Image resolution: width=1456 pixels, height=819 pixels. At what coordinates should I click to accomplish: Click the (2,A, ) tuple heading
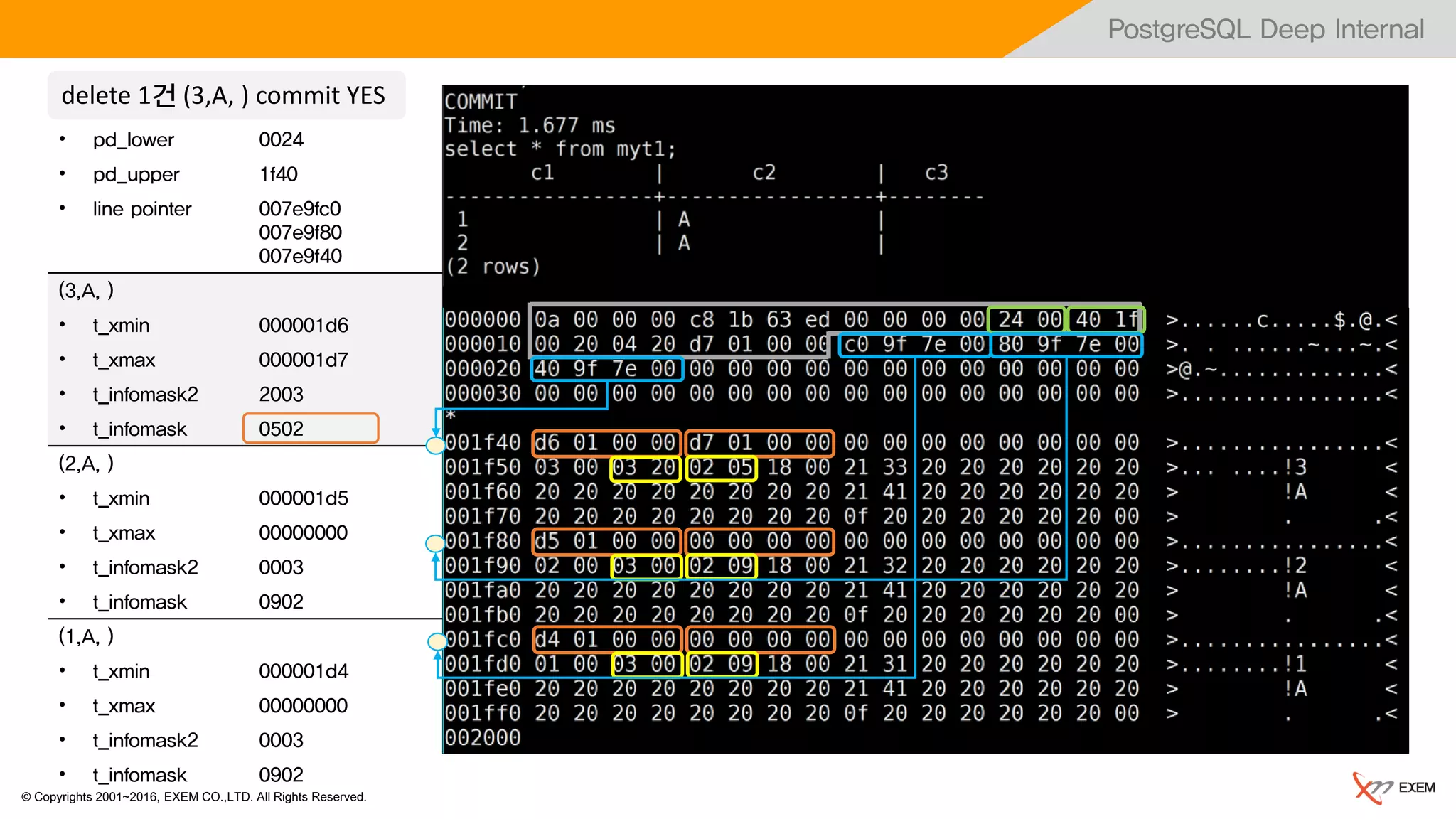(x=86, y=464)
